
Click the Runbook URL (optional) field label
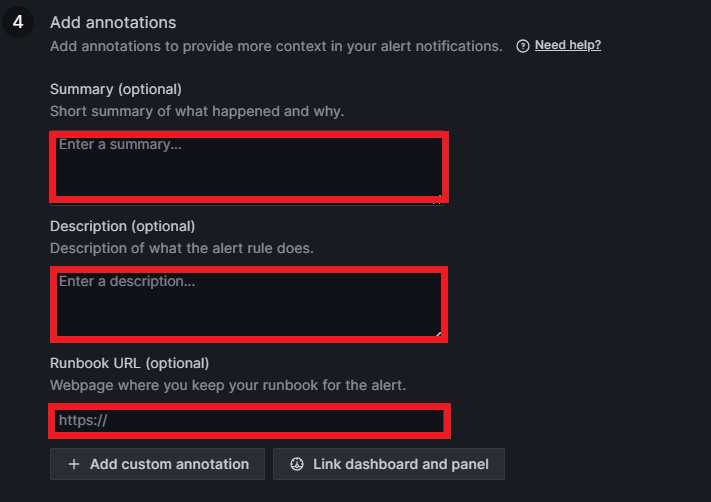(129, 363)
